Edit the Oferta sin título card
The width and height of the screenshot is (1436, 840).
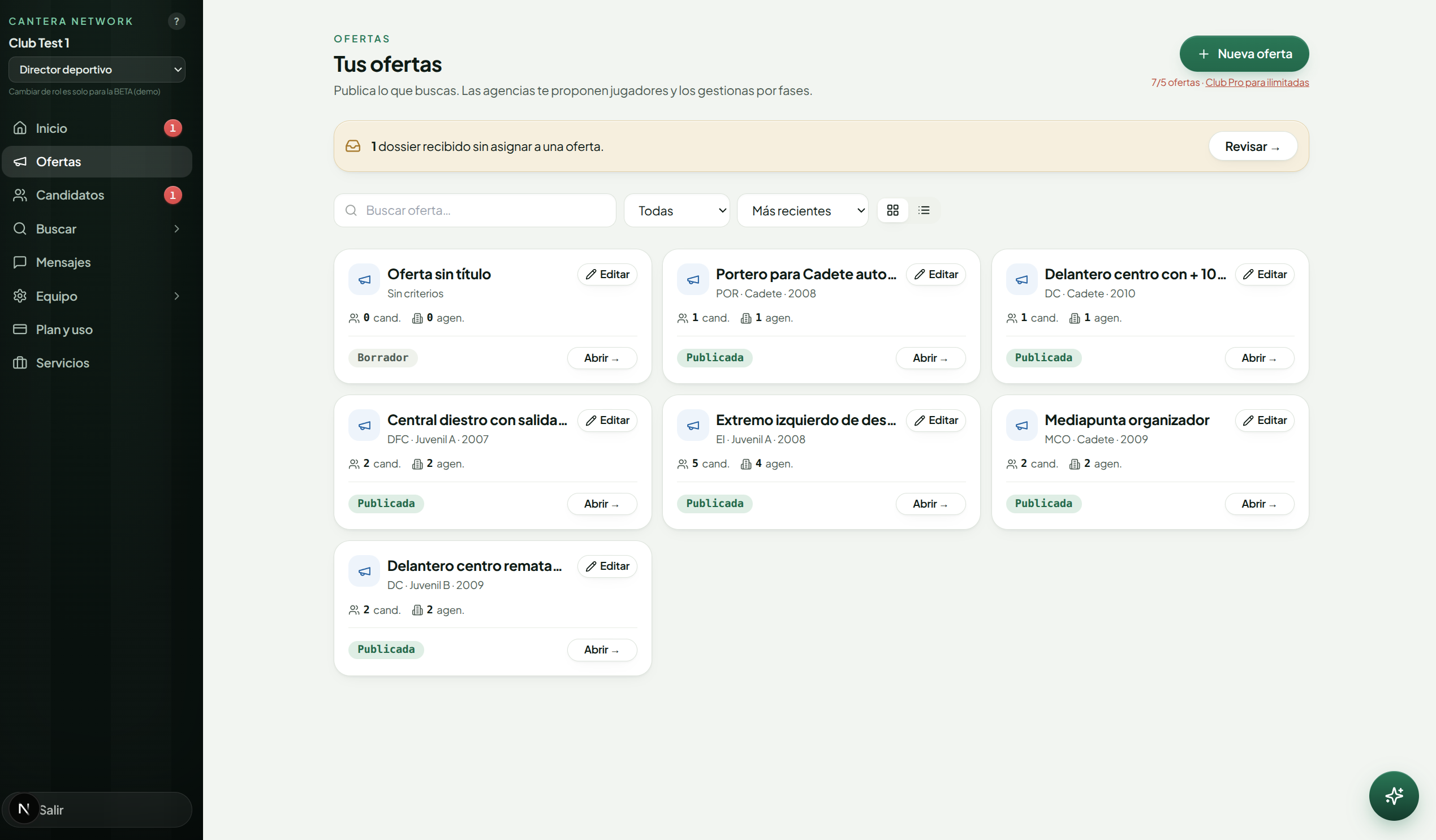(607, 275)
